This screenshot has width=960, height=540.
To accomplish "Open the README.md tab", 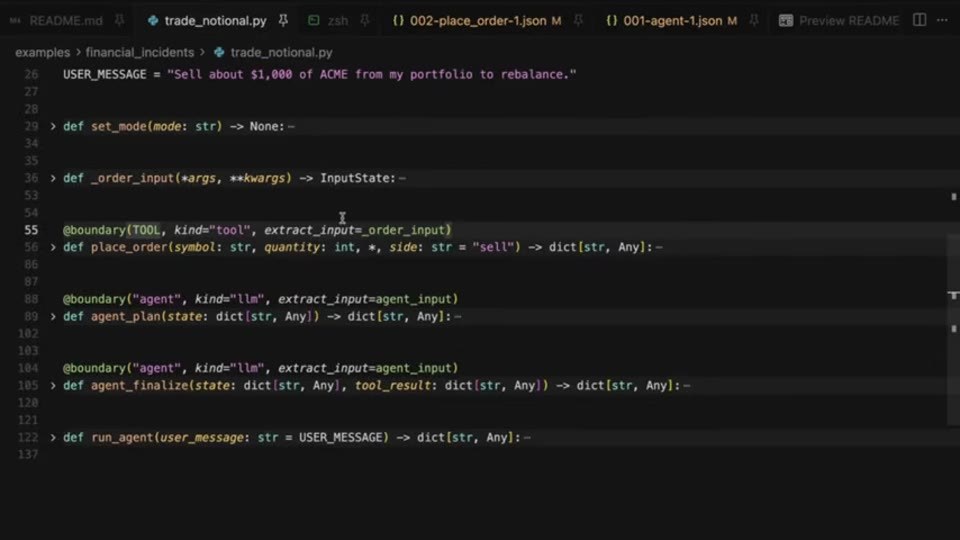I will [66, 21].
